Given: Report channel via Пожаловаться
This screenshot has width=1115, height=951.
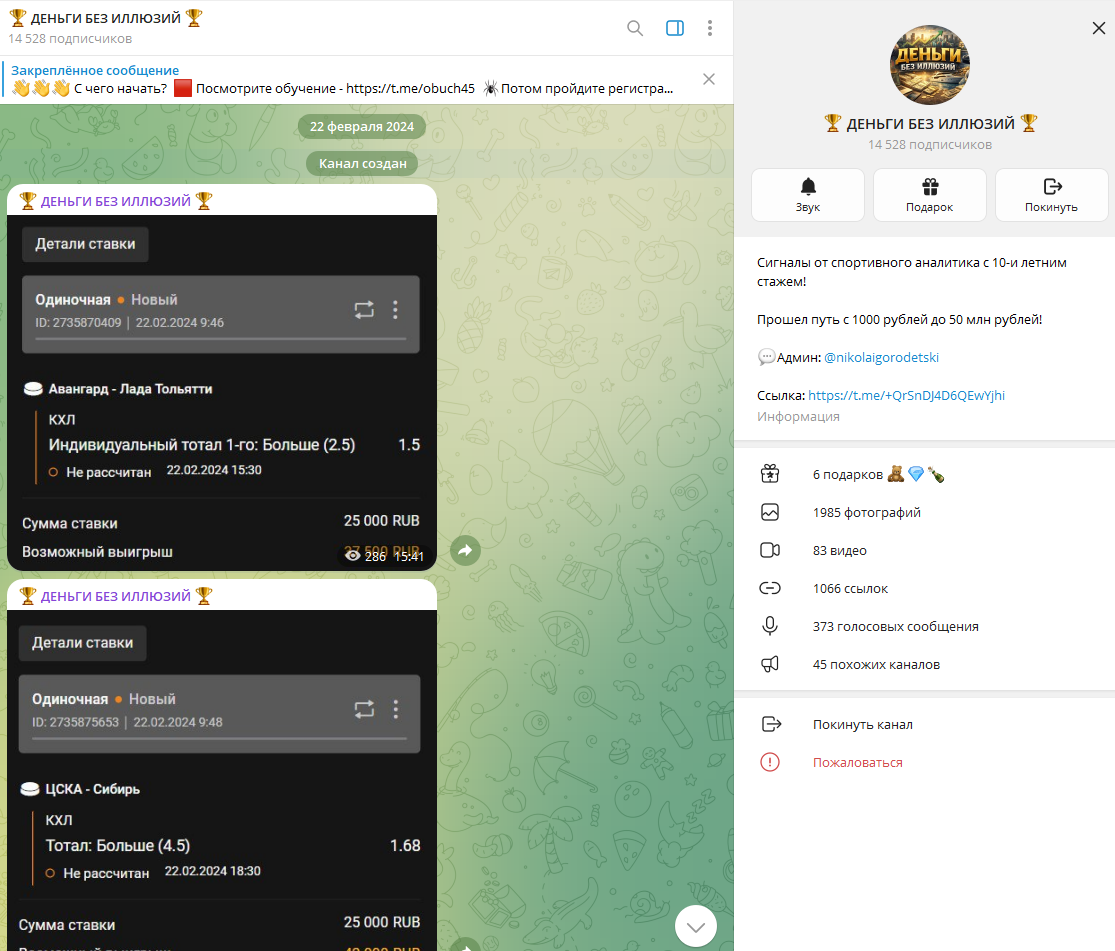Looking at the screenshot, I should pyautogui.click(x=924, y=763).
